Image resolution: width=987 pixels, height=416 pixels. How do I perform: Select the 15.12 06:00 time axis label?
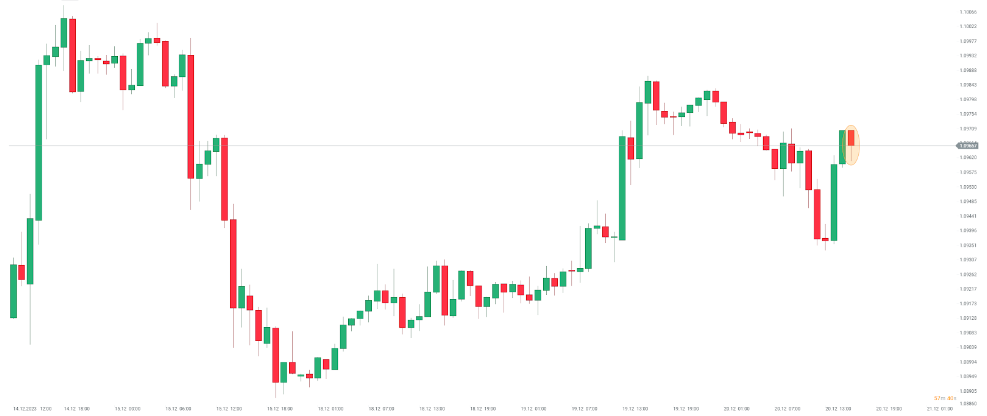[179, 409]
